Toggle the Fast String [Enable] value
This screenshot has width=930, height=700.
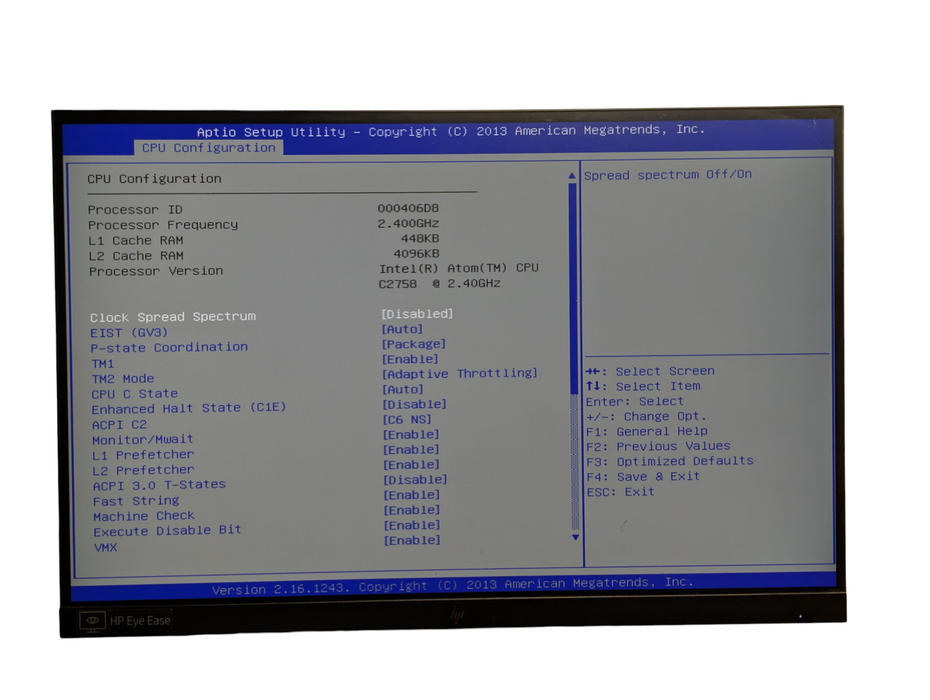[x=412, y=495]
